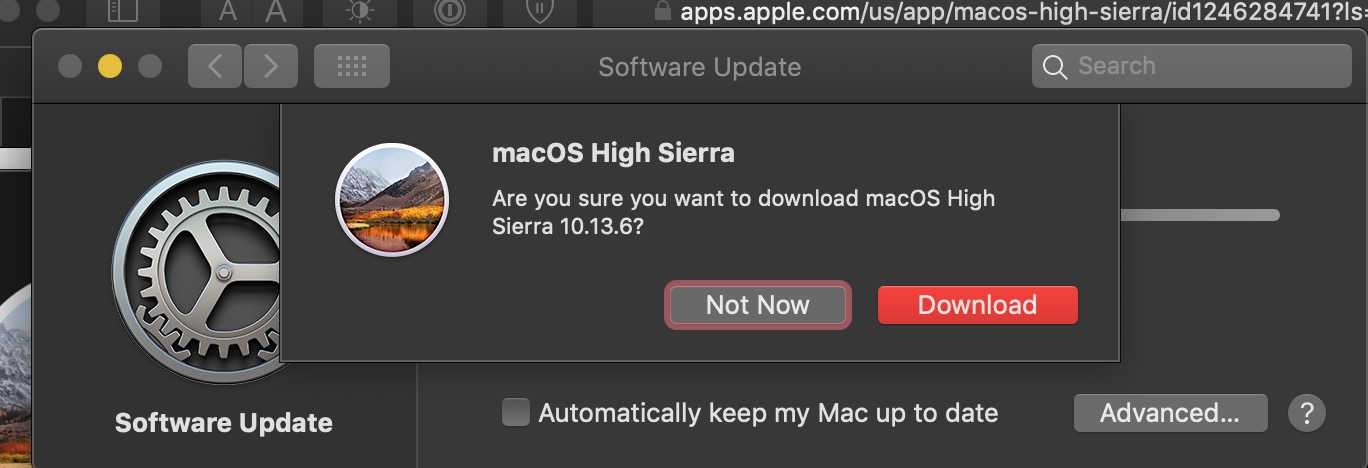The height and width of the screenshot is (468, 1368).
Task: Click the download progress bar
Action: pos(1200,215)
